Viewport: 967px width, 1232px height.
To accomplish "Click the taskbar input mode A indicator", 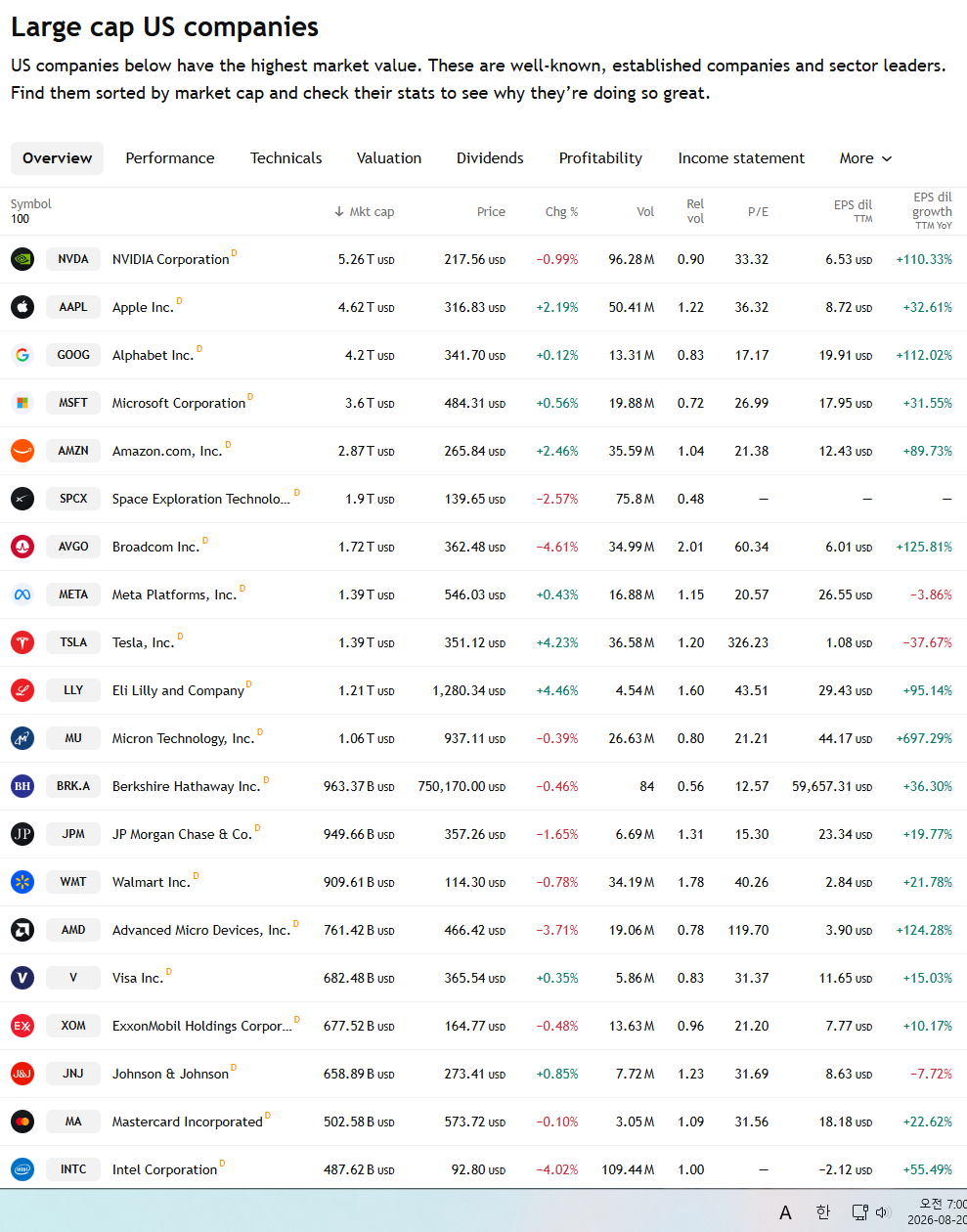I will pyautogui.click(x=785, y=1212).
